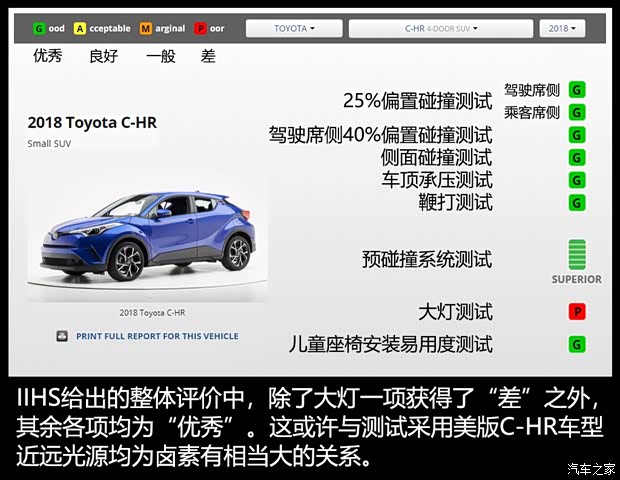
Task: Click the 优秀 translation label
Action: click(48, 56)
